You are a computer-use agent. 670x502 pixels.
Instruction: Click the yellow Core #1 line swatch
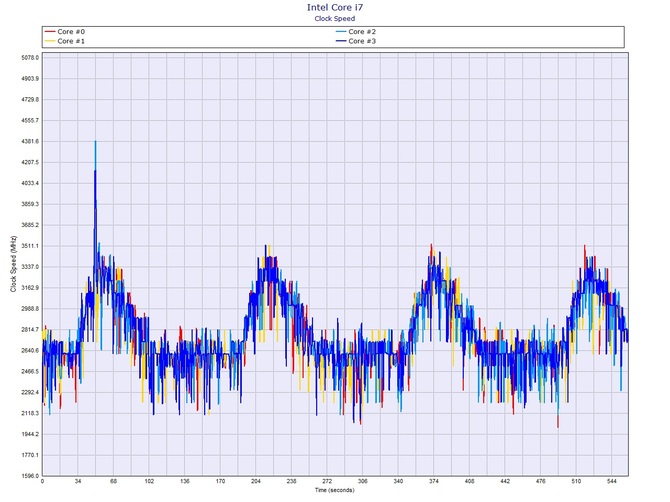coord(50,41)
